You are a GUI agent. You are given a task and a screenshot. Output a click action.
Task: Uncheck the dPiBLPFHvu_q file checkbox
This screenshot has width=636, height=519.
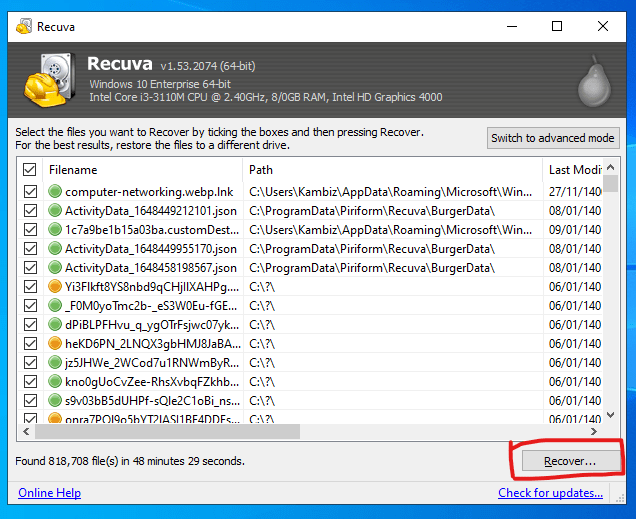30,324
